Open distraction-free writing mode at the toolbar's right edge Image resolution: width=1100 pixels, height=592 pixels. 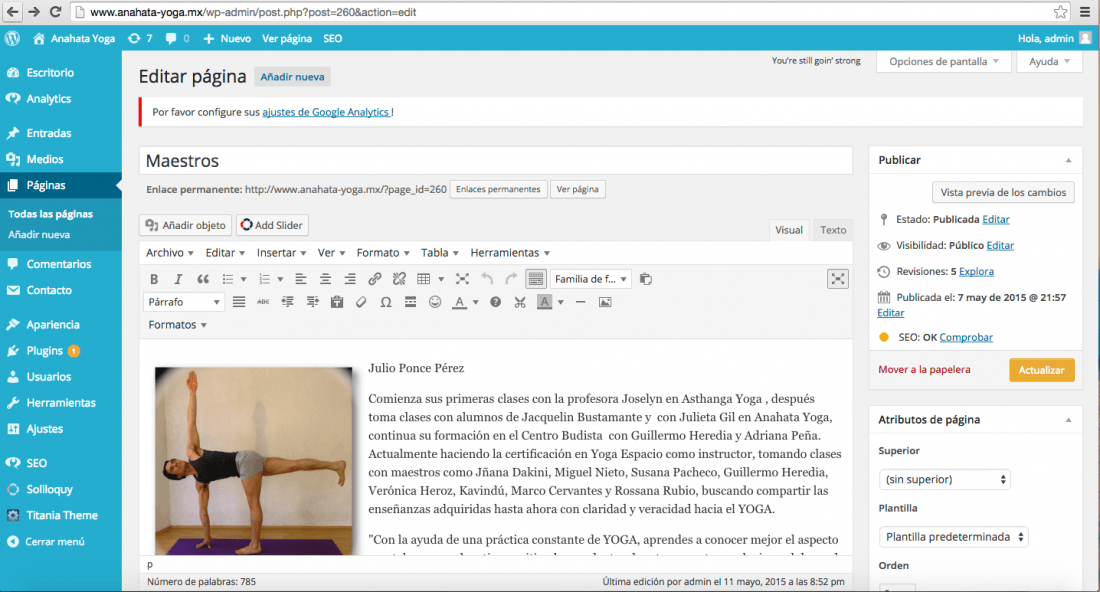point(838,279)
